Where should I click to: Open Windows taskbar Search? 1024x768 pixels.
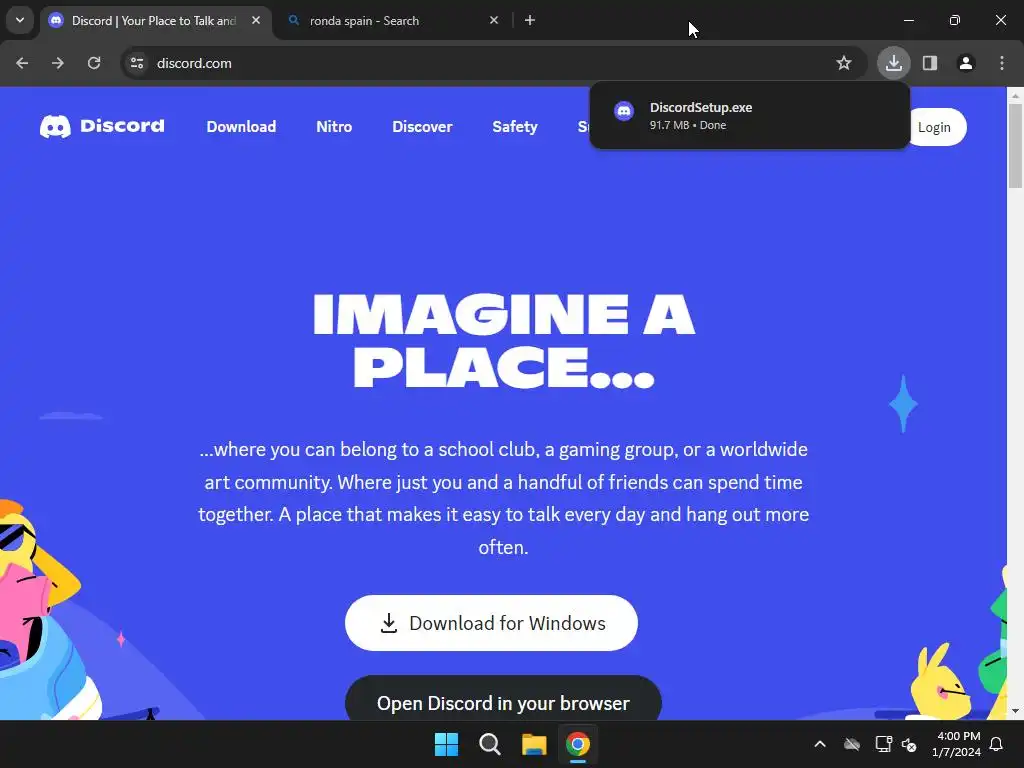point(490,744)
